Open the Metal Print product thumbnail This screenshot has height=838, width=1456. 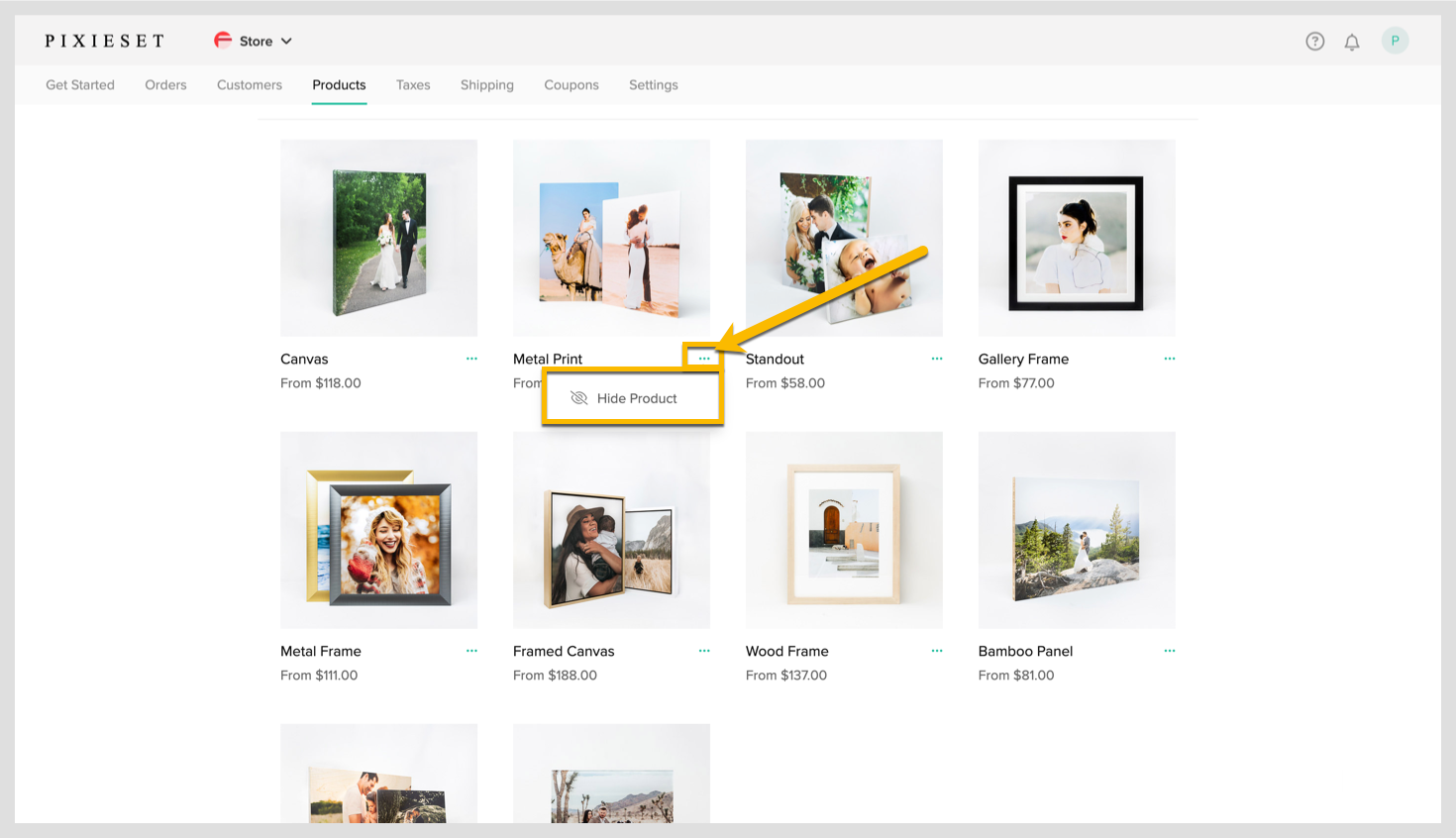tap(611, 238)
